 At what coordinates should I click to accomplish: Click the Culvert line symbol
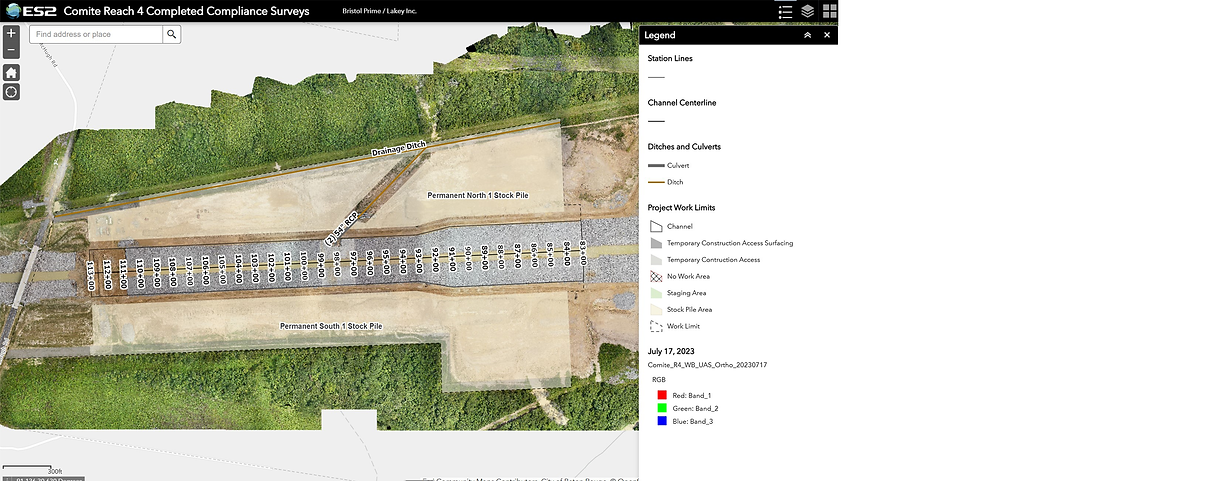(656, 166)
